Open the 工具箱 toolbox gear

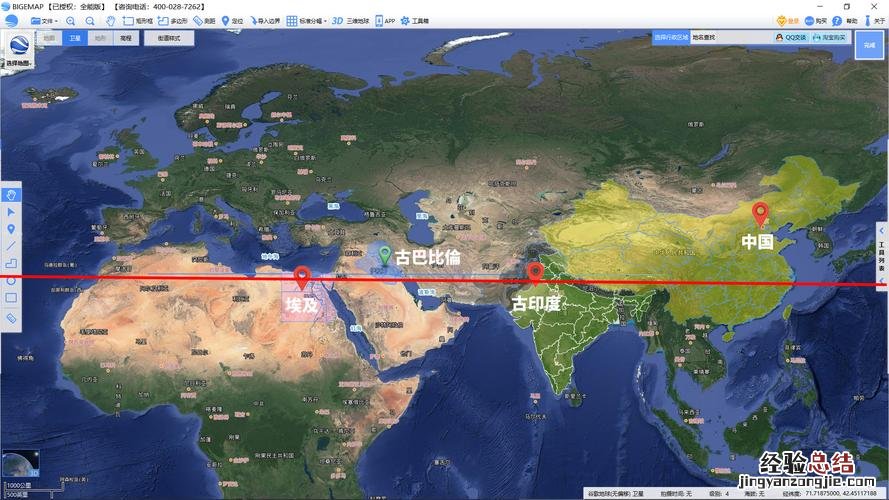[414, 21]
